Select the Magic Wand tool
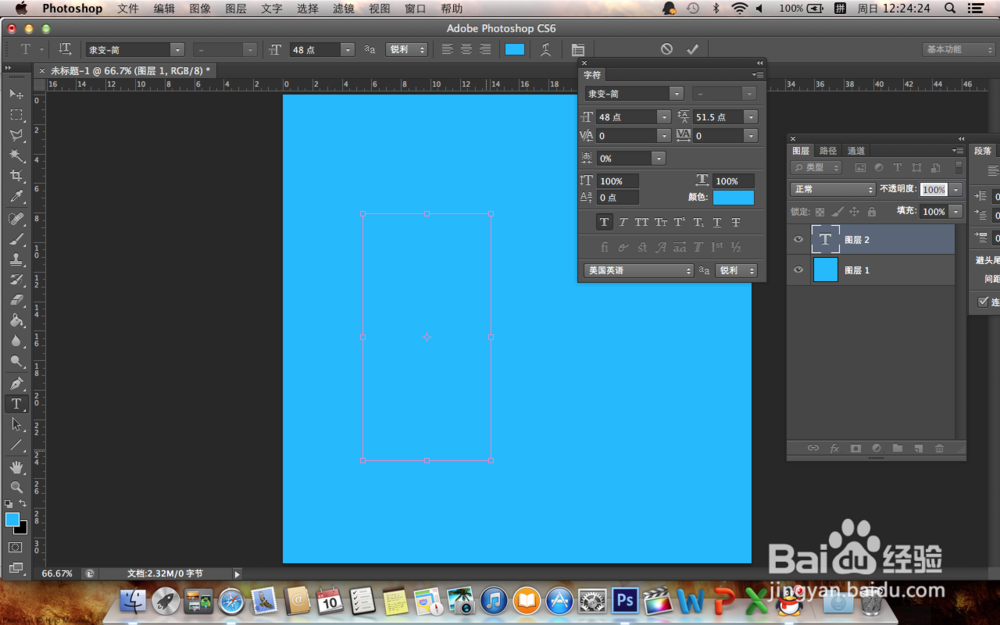Image resolution: width=1000 pixels, height=625 pixels. coord(16,156)
